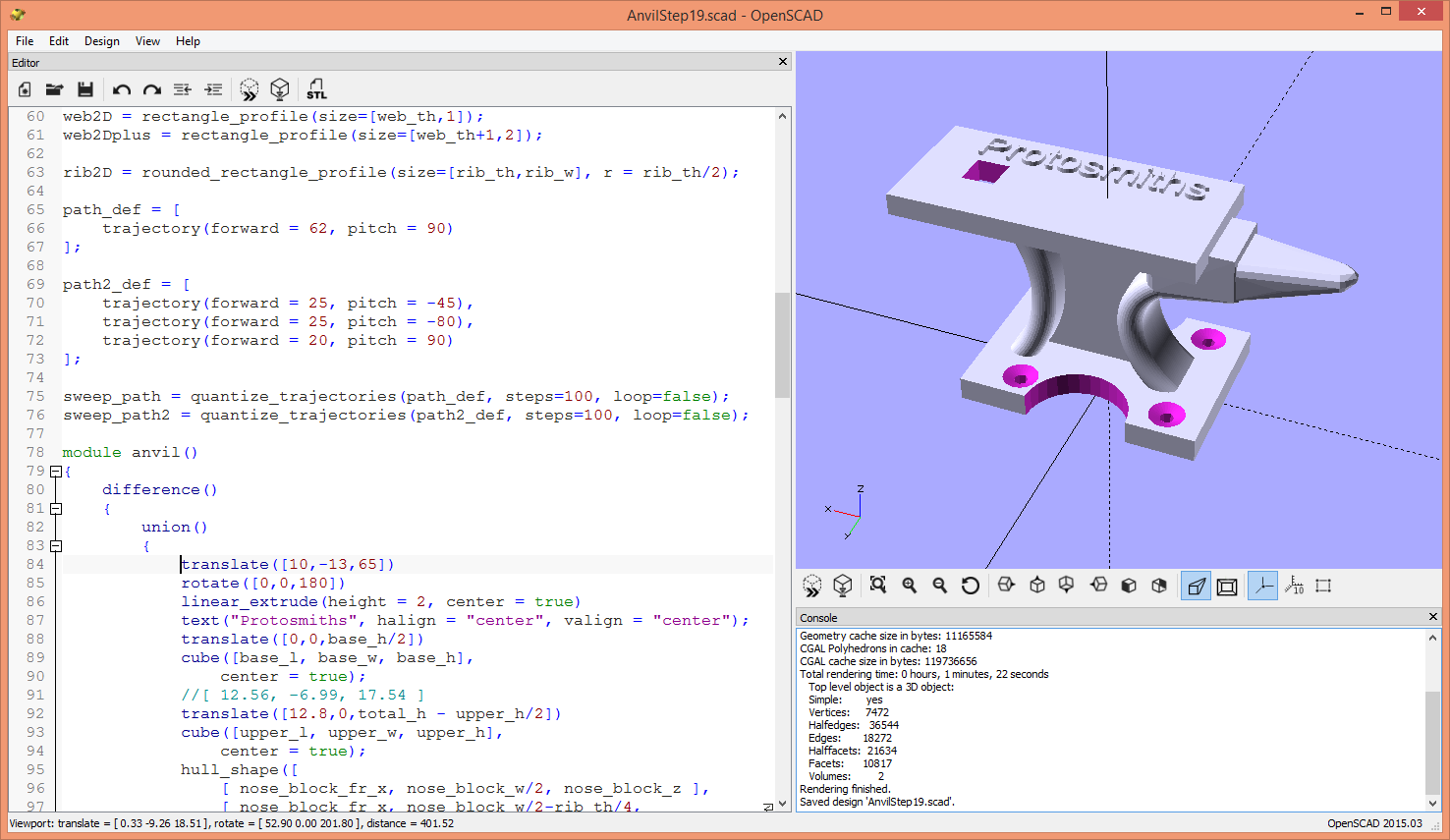Switch viewport to Top view
The height and width of the screenshot is (840, 1450).
(1035, 585)
